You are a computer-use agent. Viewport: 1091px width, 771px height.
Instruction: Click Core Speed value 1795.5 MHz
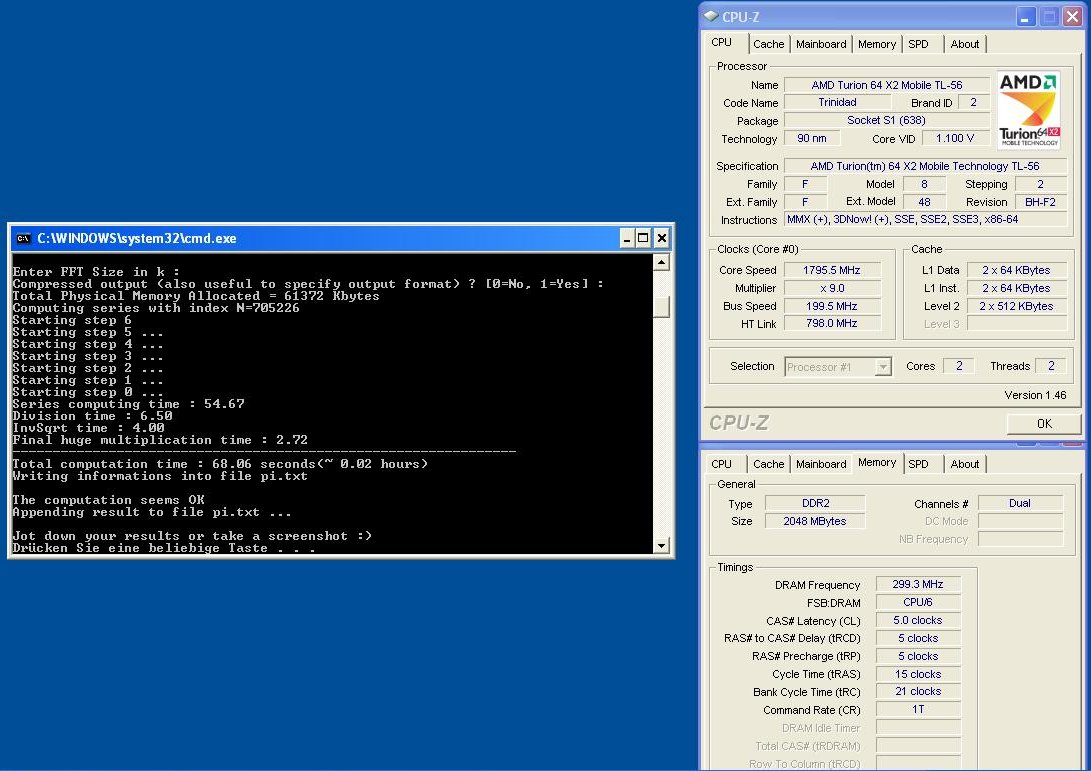click(831, 270)
